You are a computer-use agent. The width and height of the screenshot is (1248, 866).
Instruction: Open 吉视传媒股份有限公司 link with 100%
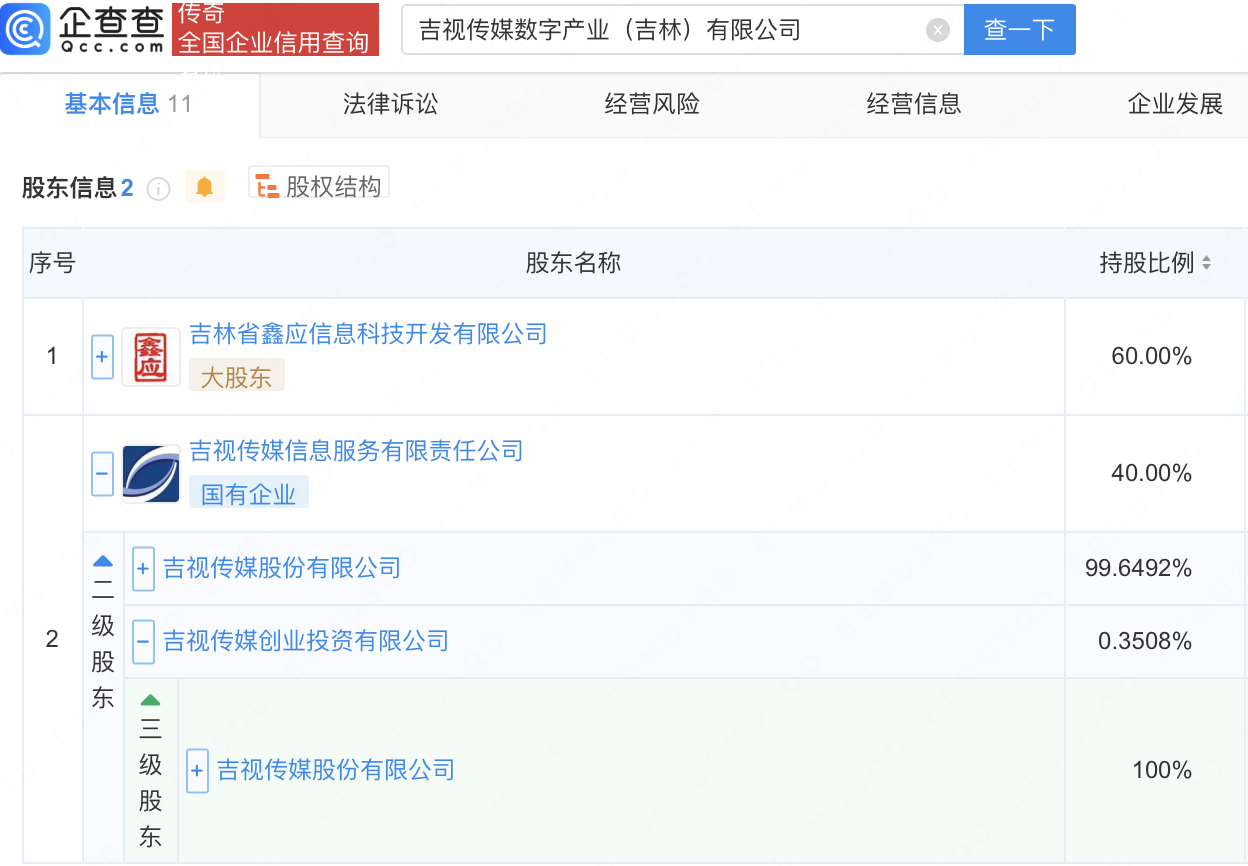tap(336, 770)
